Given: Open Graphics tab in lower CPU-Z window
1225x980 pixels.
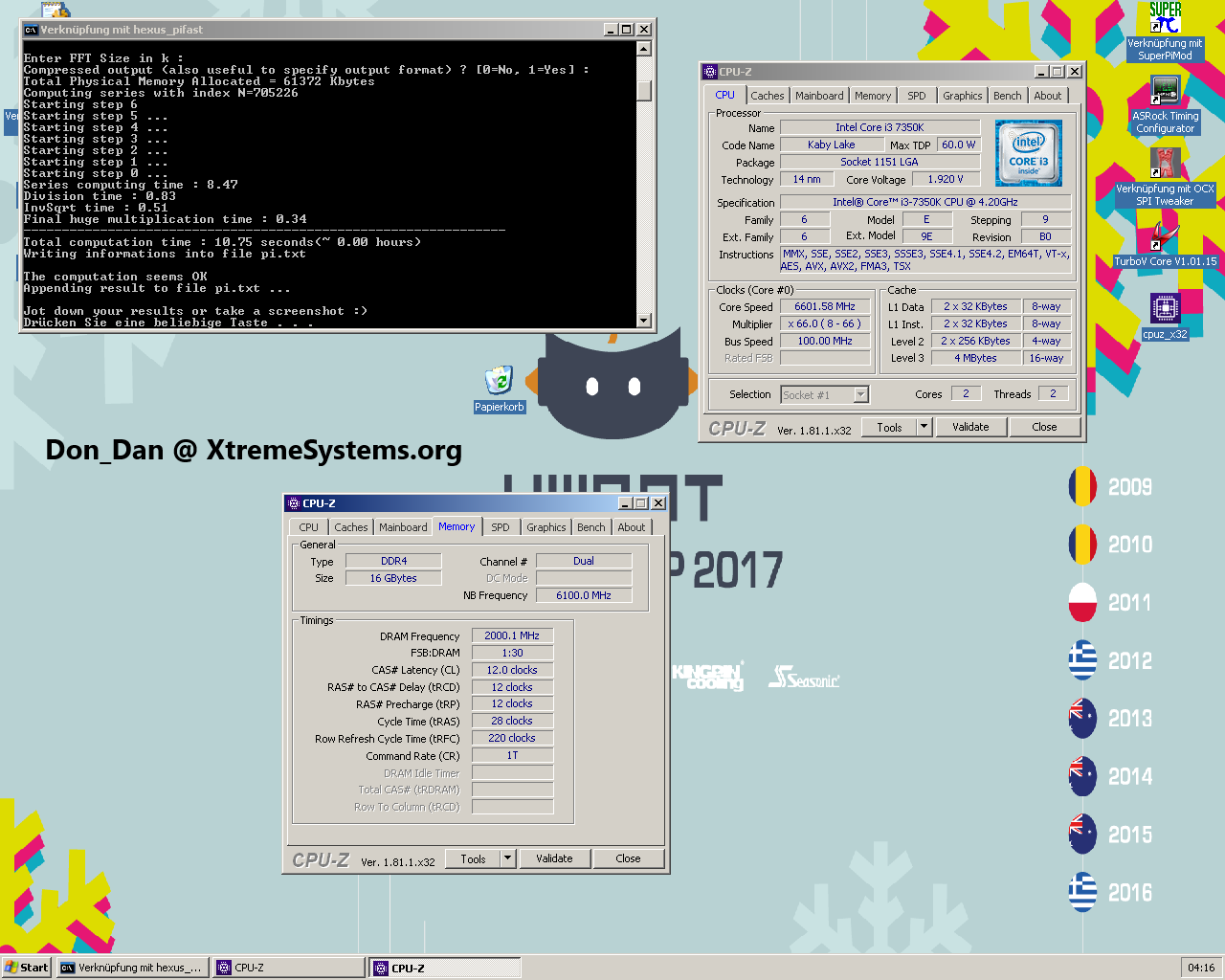Looking at the screenshot, I should (x=546, y=527).
